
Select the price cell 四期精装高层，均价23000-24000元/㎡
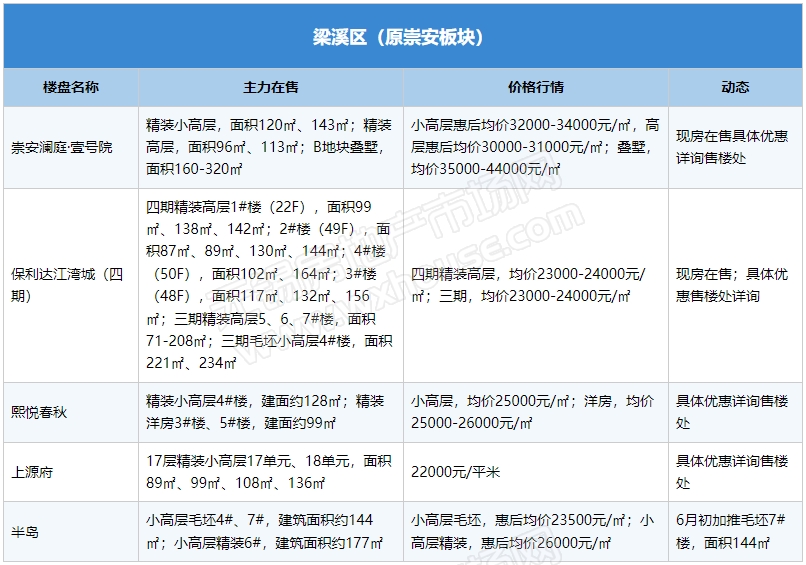tap(536, 285)
